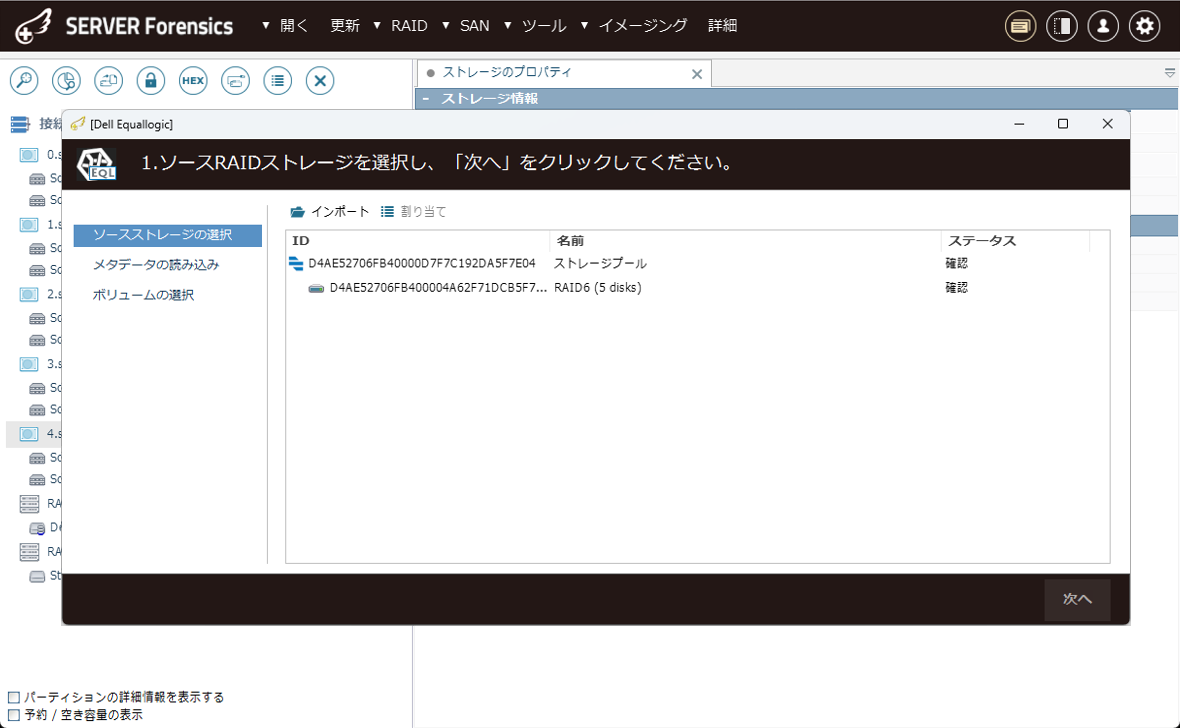Click the 割り当て list icon

(x=388, y=212)
